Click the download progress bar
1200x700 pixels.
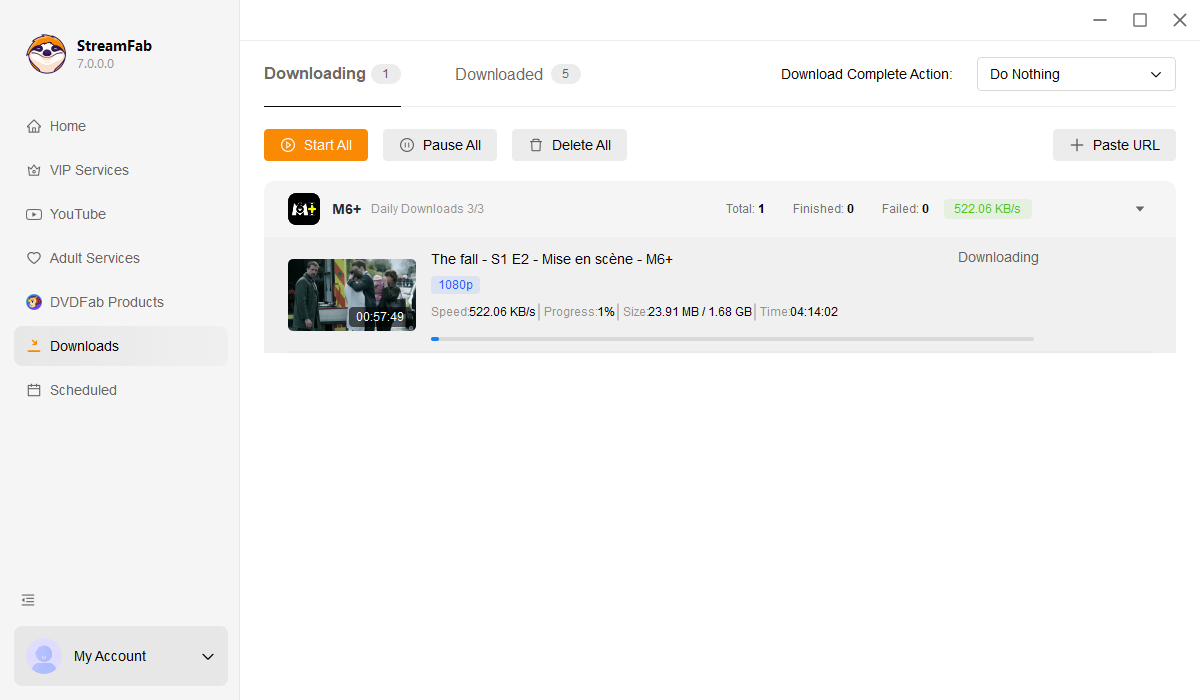733,339
